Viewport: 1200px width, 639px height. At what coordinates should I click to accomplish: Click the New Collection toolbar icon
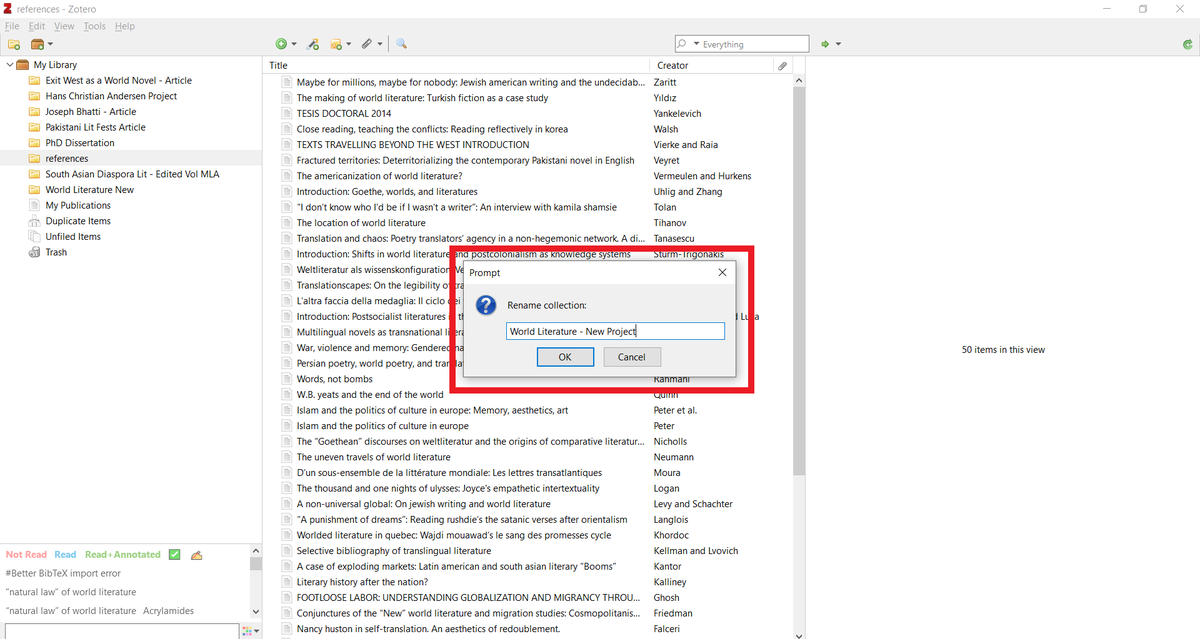[14, 44]
